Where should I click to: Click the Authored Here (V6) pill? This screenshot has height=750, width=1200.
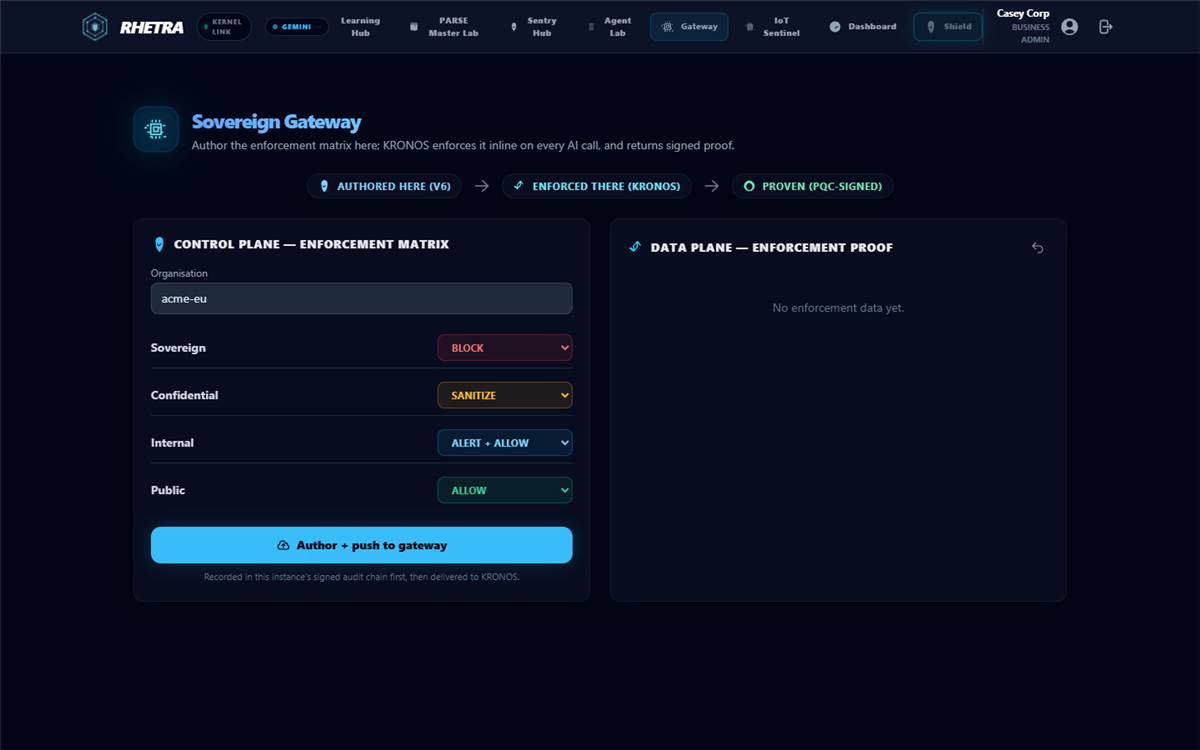click(385, 186)
